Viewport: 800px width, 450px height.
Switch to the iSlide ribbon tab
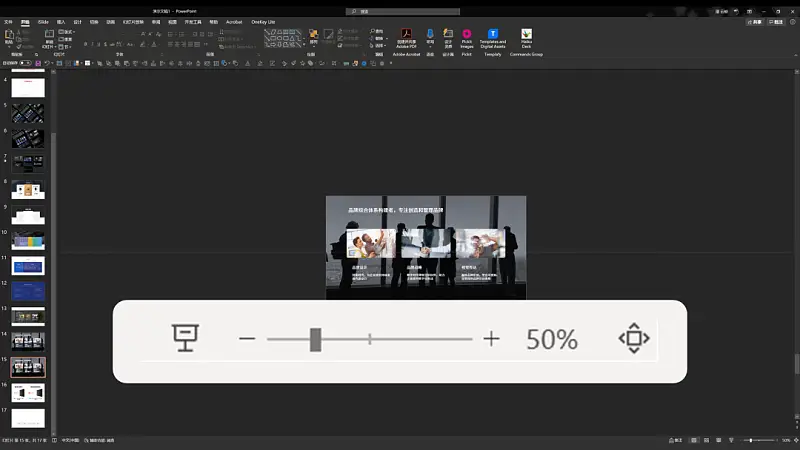click(x=43, y=22)
